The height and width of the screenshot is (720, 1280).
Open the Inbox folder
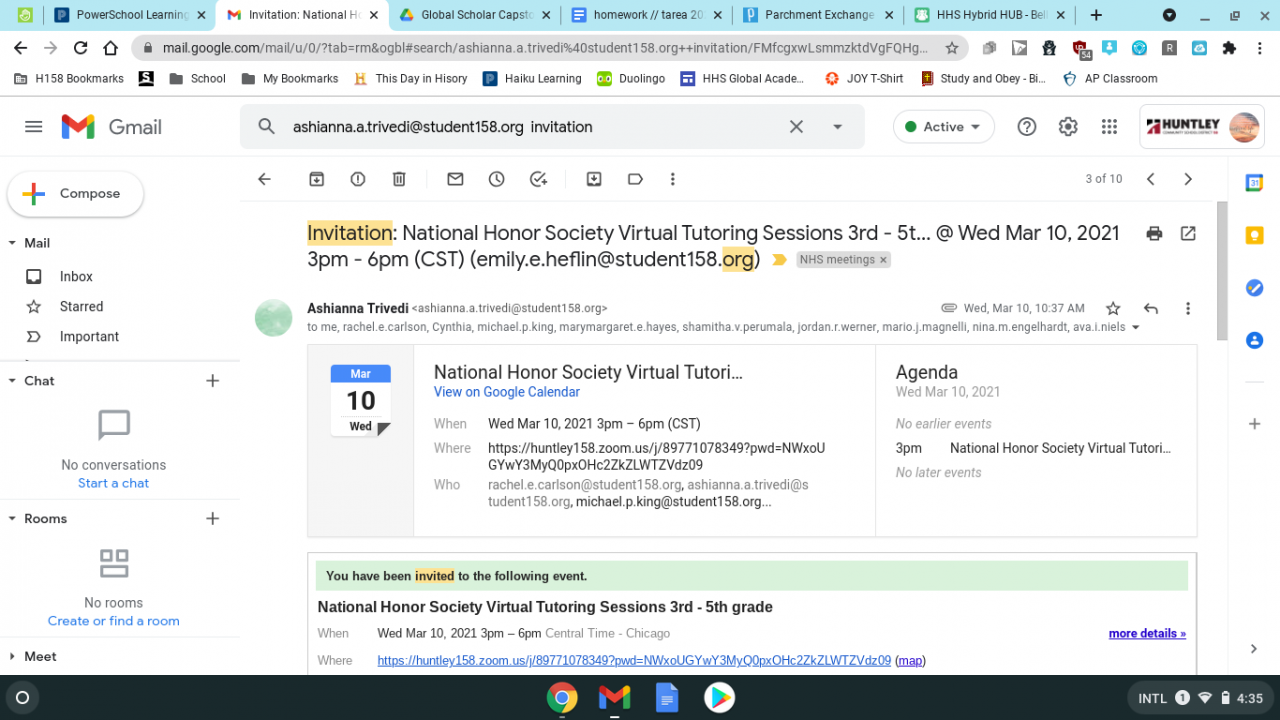76,277
